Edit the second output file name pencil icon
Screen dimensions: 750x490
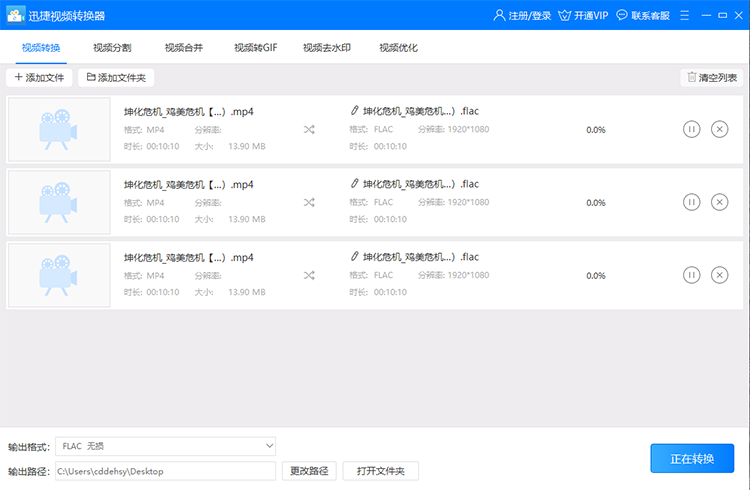pyautogui.click(x=354, y=183)
